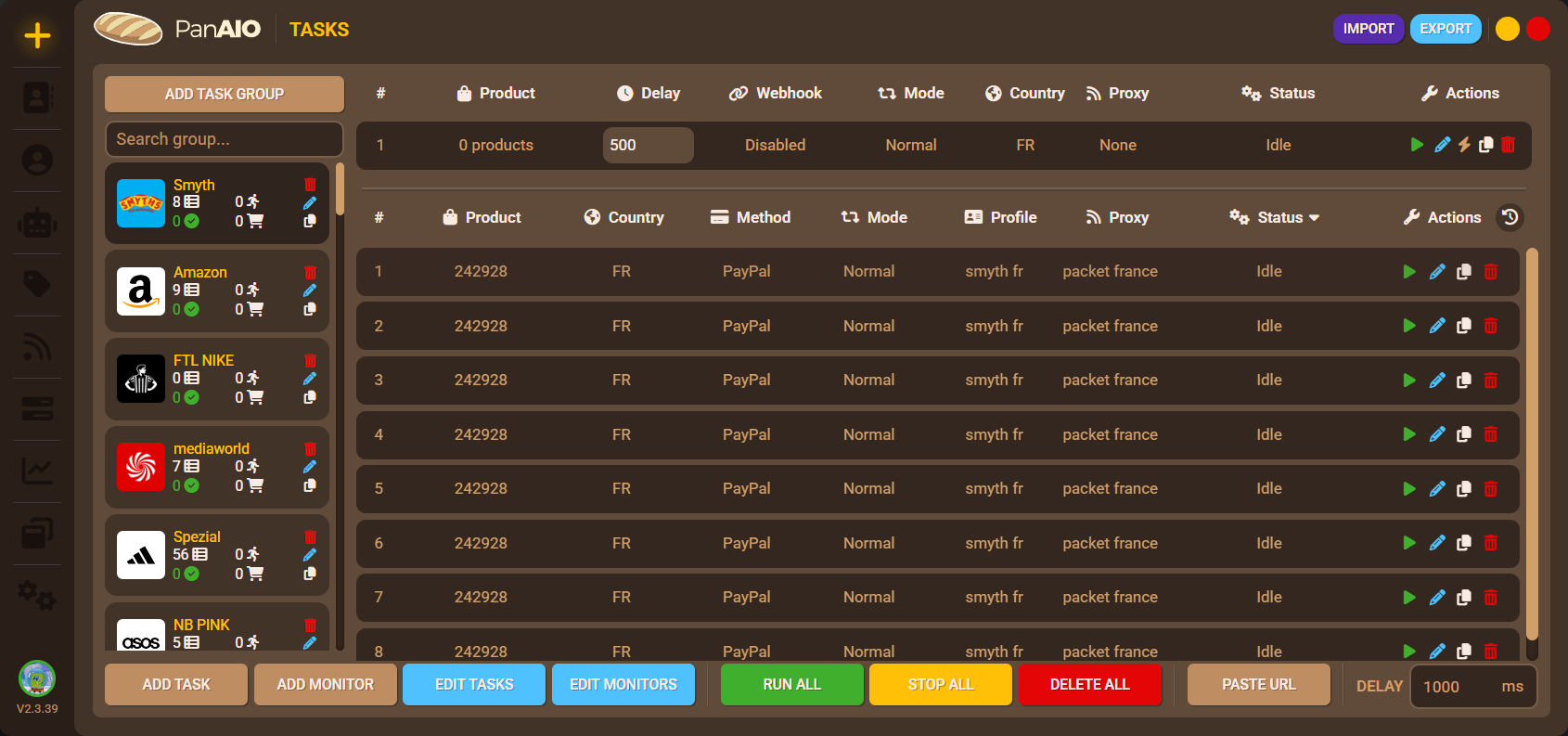This screenshot has height=736, width=1568.
Task: Open the RSS feed sidebar icon
Action: [x=37, y=347]
